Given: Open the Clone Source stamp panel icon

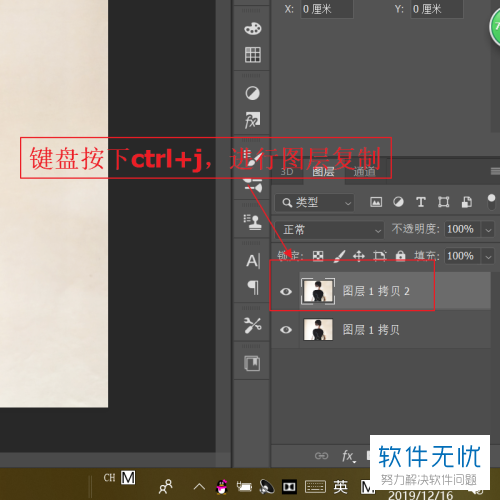Looking at the screenshot, I should (x=252, y=223).
